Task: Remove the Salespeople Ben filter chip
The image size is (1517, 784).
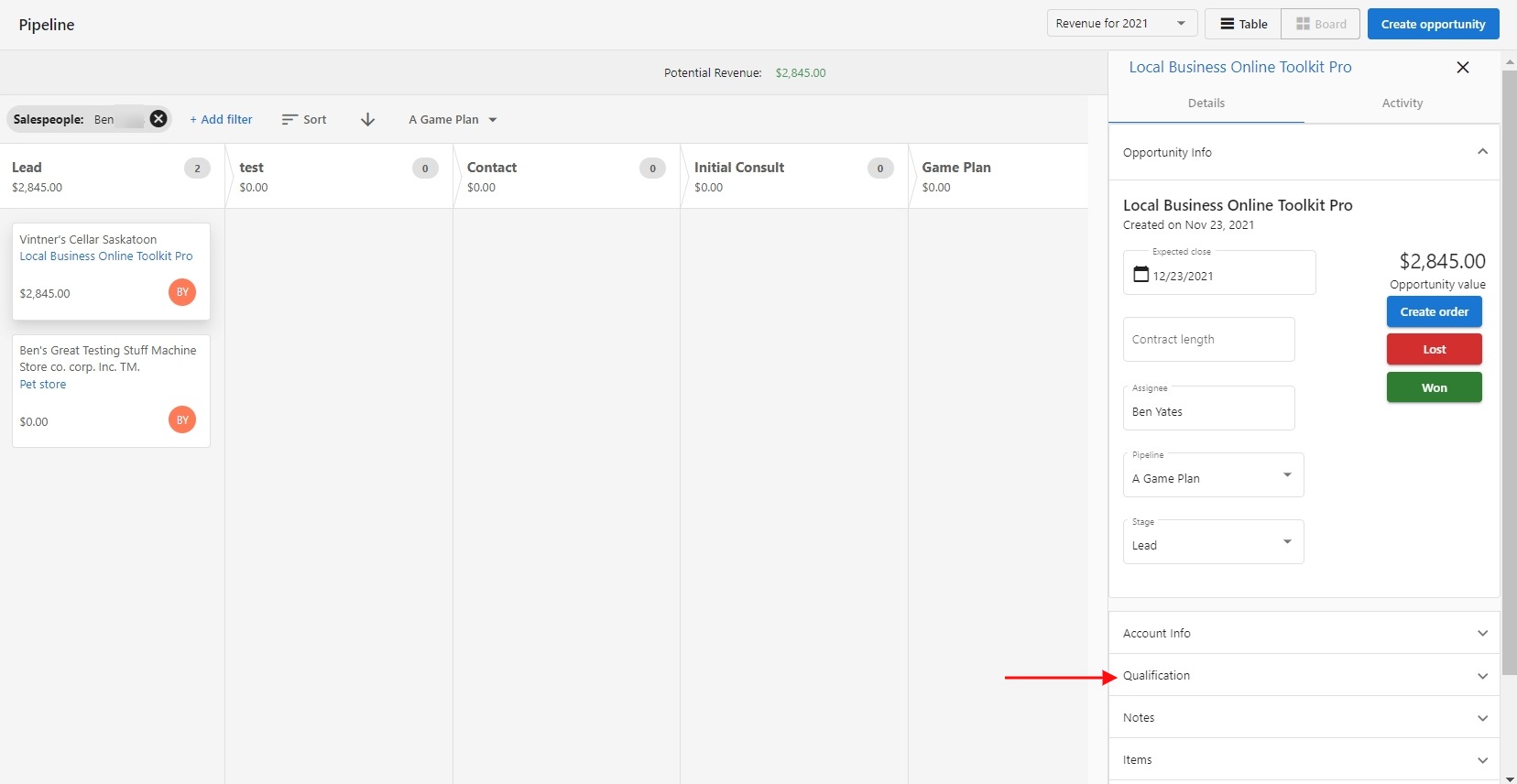Action: tap(158, 119)
